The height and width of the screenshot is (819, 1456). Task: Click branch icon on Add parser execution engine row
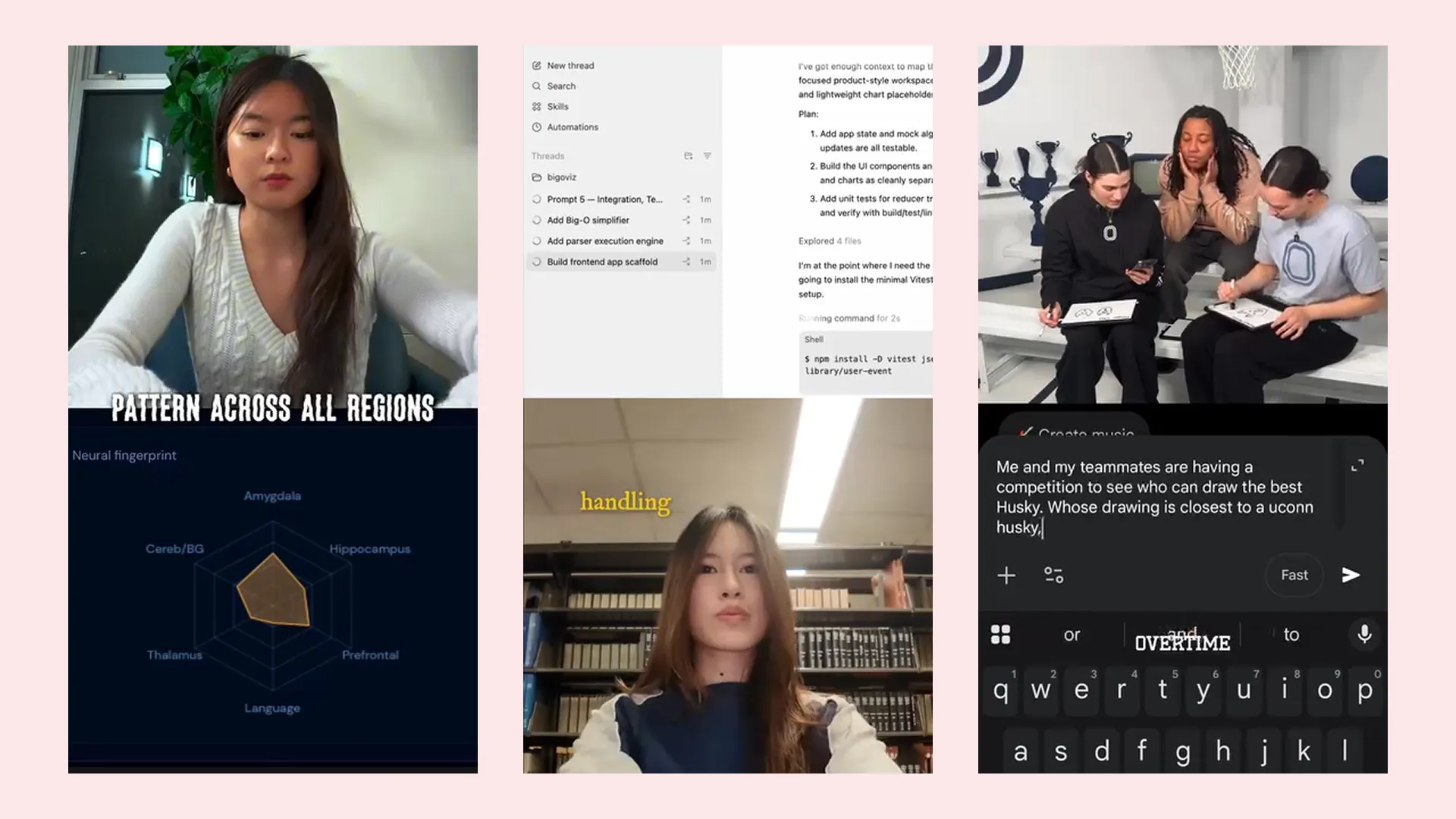[x=686, y=241]
